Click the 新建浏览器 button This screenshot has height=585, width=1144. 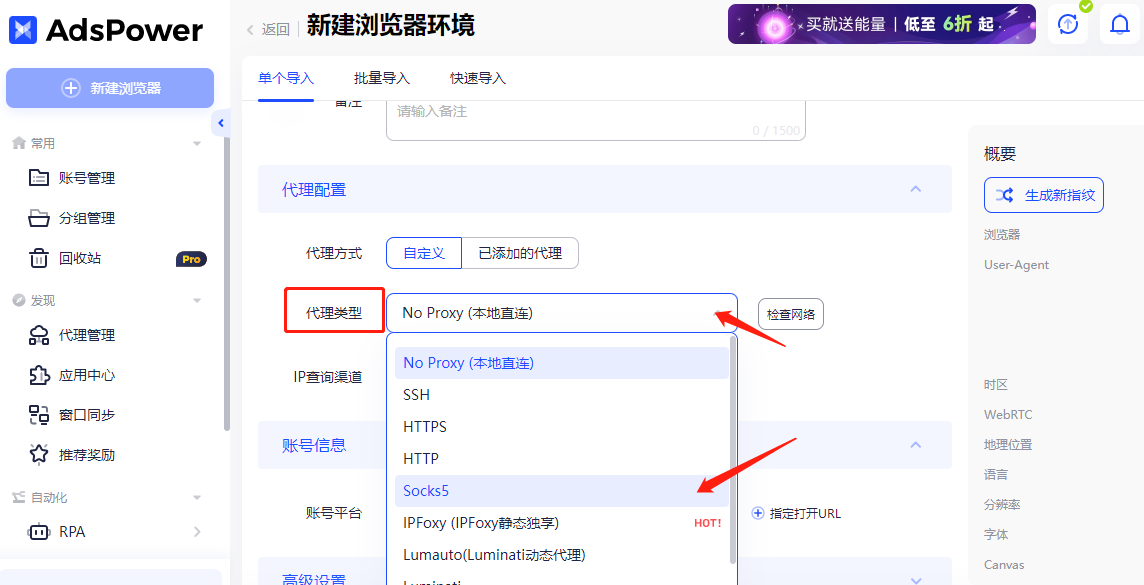[x=110, y=88]
